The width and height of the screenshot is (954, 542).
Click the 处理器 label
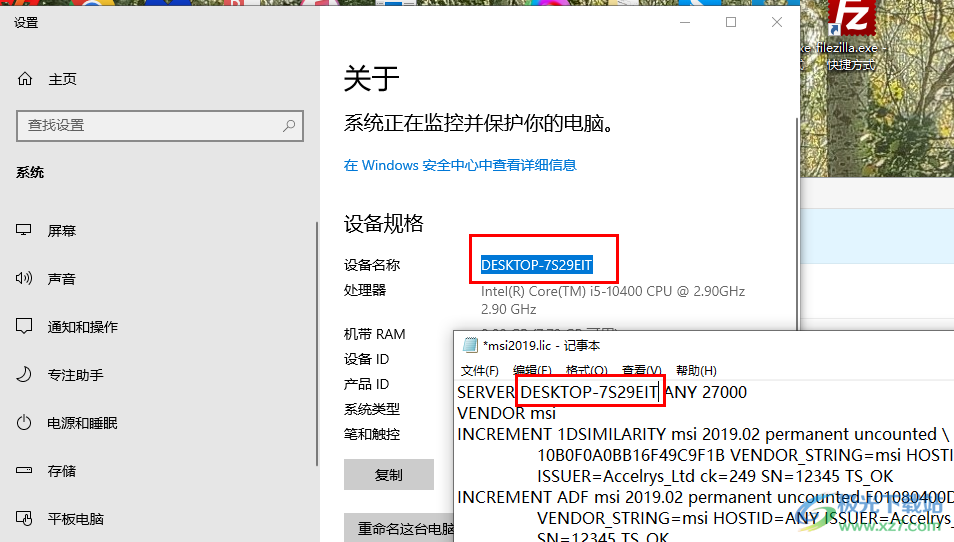pos(365,290)
